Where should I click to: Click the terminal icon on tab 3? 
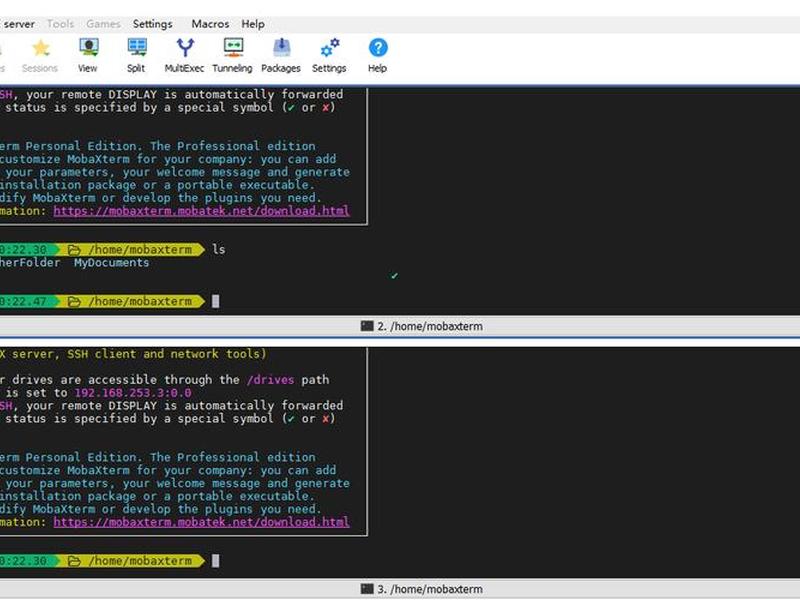pos(367,589)
